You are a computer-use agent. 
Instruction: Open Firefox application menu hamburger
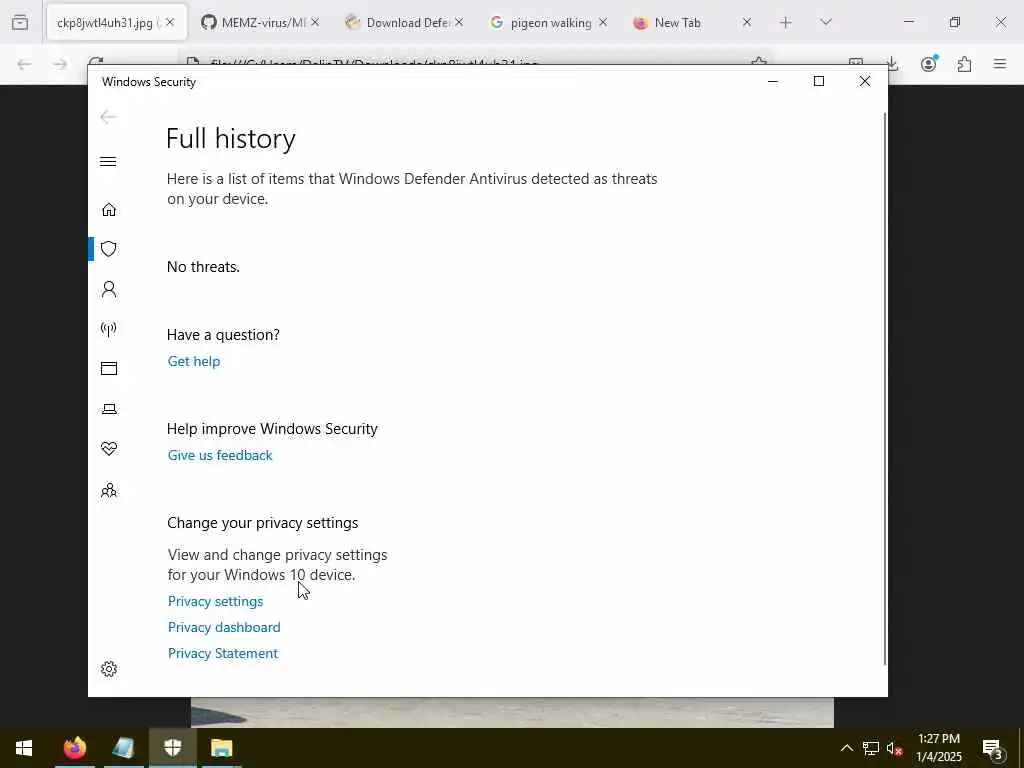click(x=1000, y=64)
